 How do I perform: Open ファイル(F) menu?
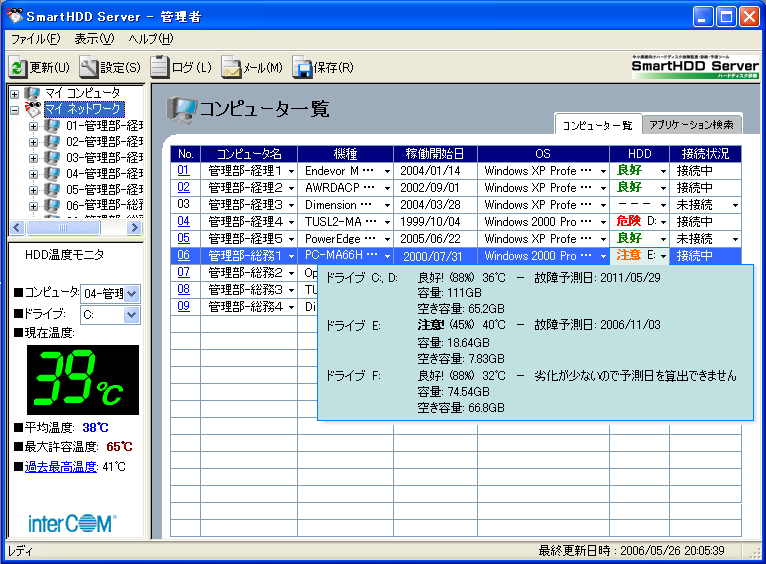point(35,39)
